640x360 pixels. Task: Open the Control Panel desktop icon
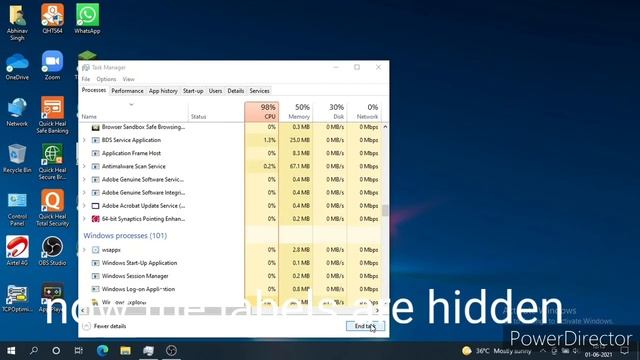17,208
